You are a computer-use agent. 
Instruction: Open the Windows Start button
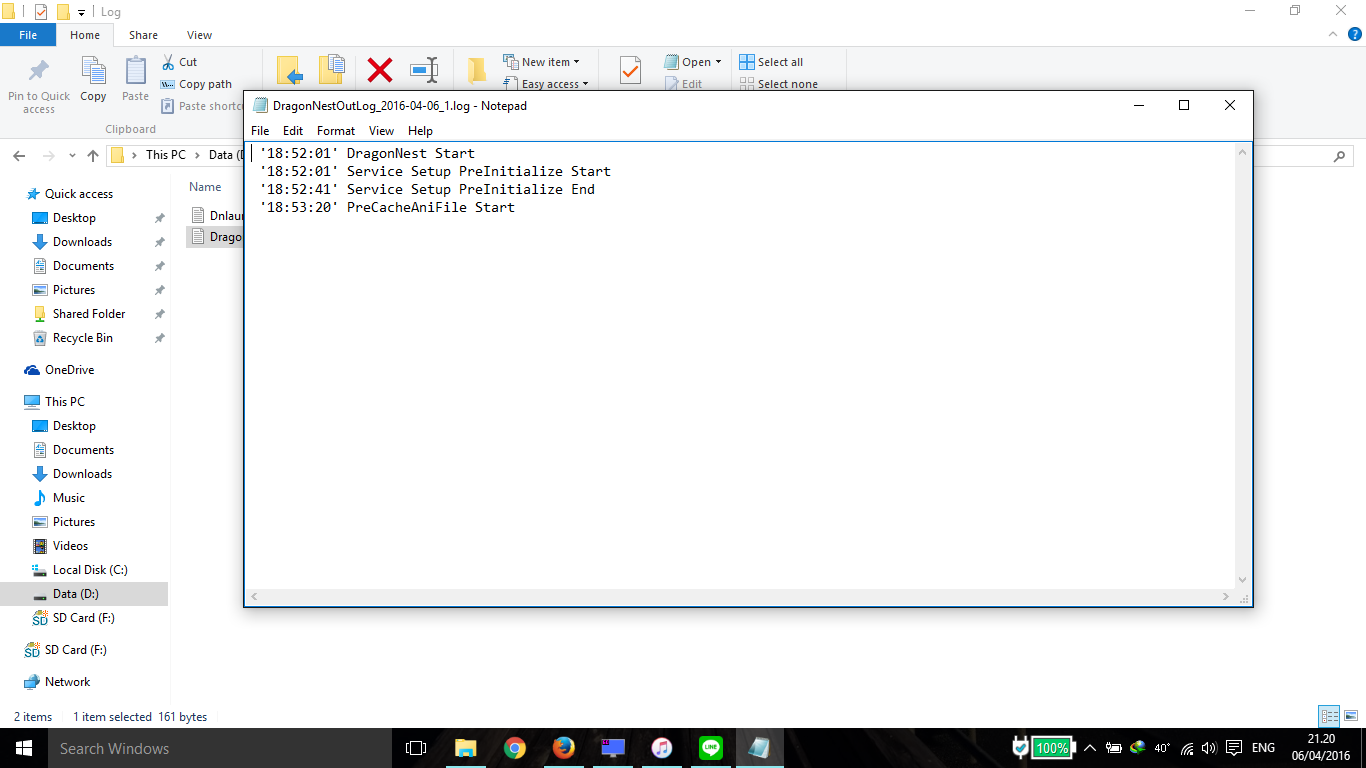click(24, 748)
